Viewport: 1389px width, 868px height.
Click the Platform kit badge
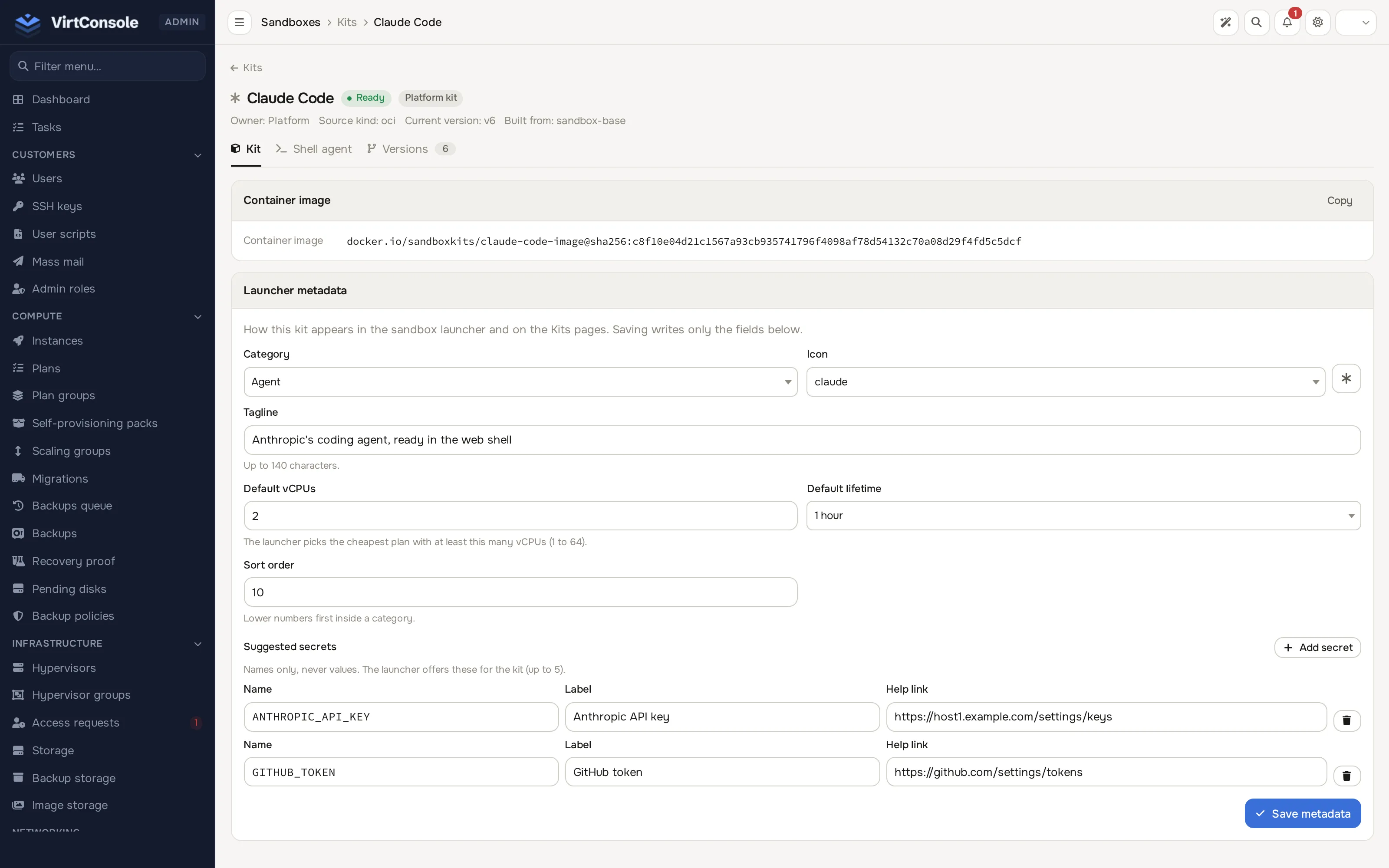pos(431,98)
